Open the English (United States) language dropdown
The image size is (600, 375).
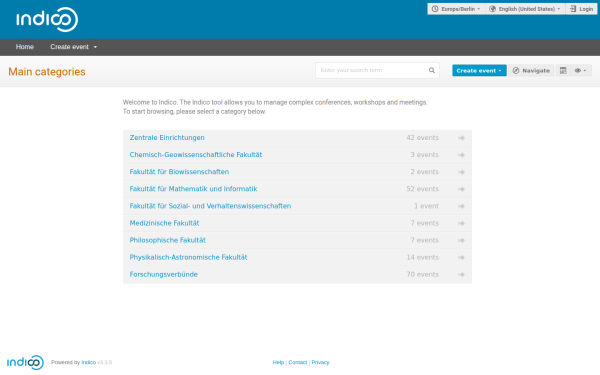(525, 9)
